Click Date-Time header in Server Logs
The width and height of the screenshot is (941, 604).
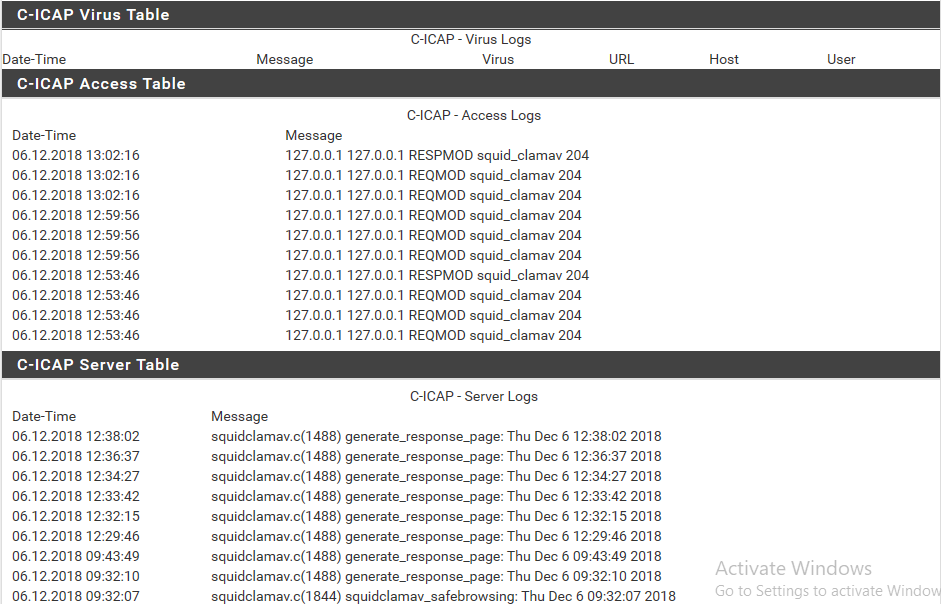click(x=44, y=416)
